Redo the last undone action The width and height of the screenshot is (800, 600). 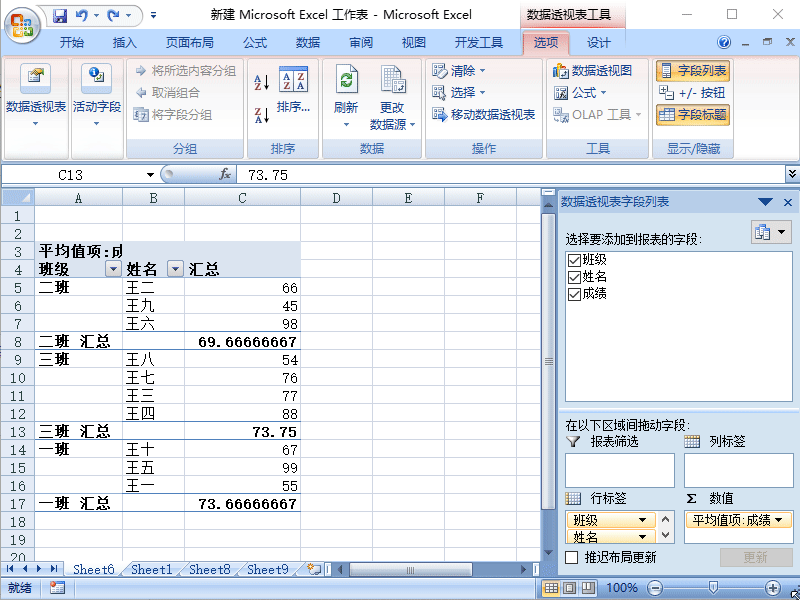pos(113,16)
